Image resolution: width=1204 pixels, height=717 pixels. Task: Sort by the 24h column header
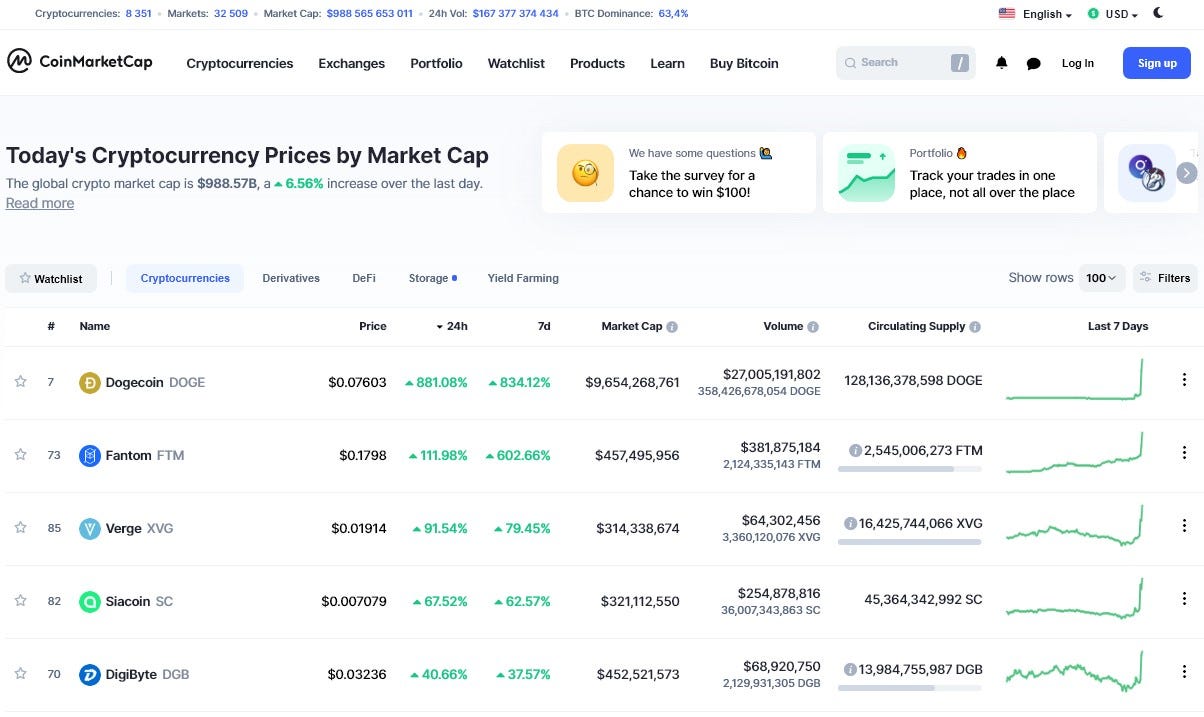[x=452, y=326]
